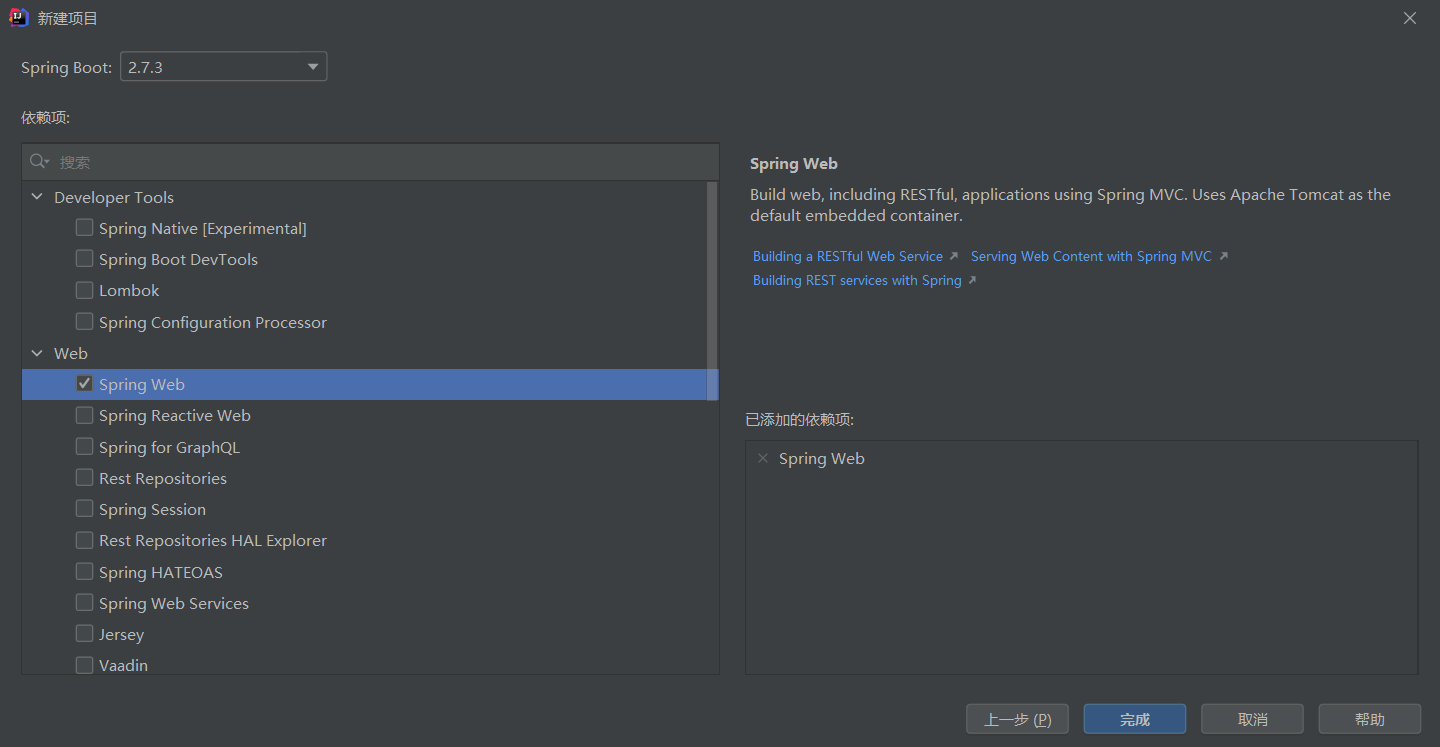
Task: Click the 上一步 (P) button
Action: pos(1017,719)
